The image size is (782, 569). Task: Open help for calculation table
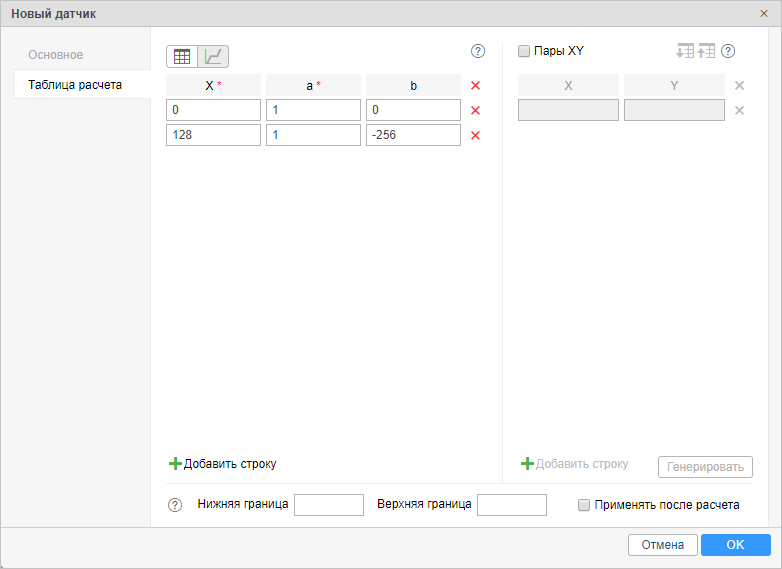[x=478, y=51]
